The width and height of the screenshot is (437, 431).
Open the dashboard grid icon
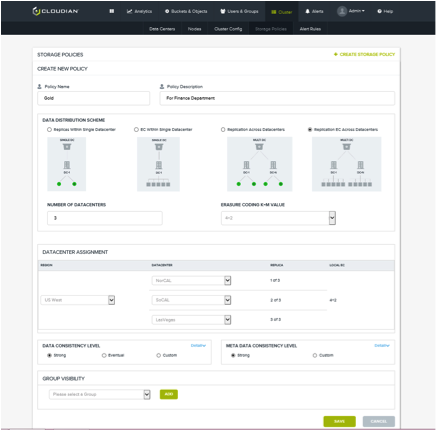pyautogui.click(x=112, y=11)
